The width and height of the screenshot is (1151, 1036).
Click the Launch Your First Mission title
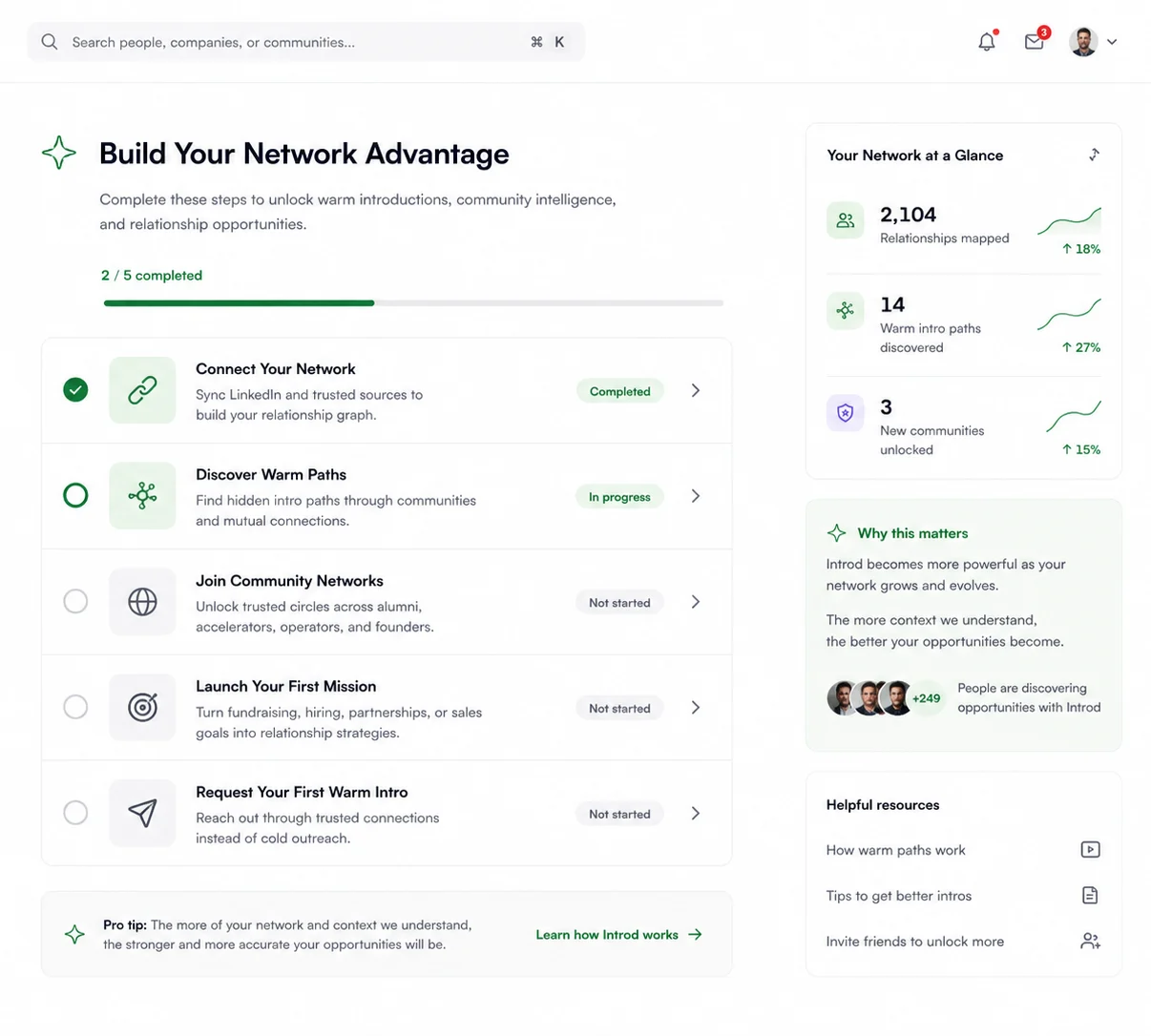(285, 687)
